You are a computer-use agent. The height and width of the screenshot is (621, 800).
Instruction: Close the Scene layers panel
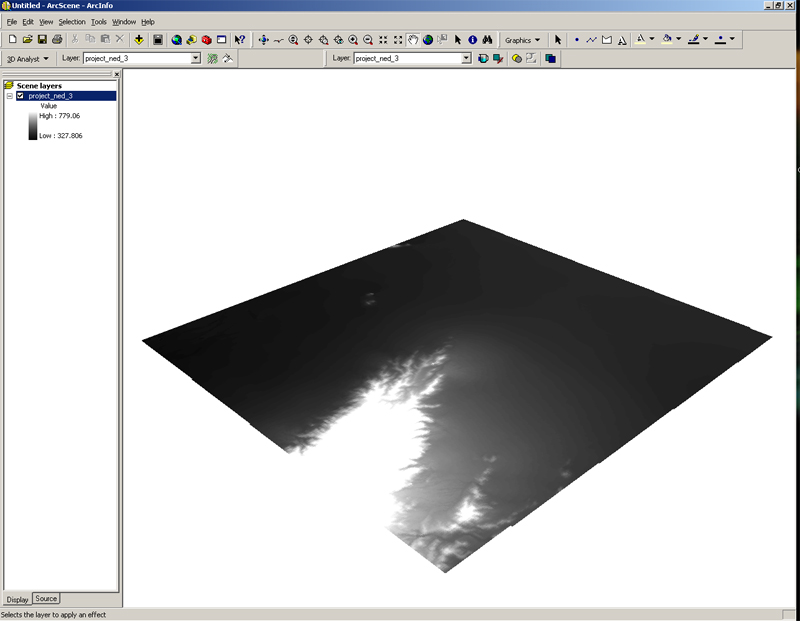click(116, 74)
